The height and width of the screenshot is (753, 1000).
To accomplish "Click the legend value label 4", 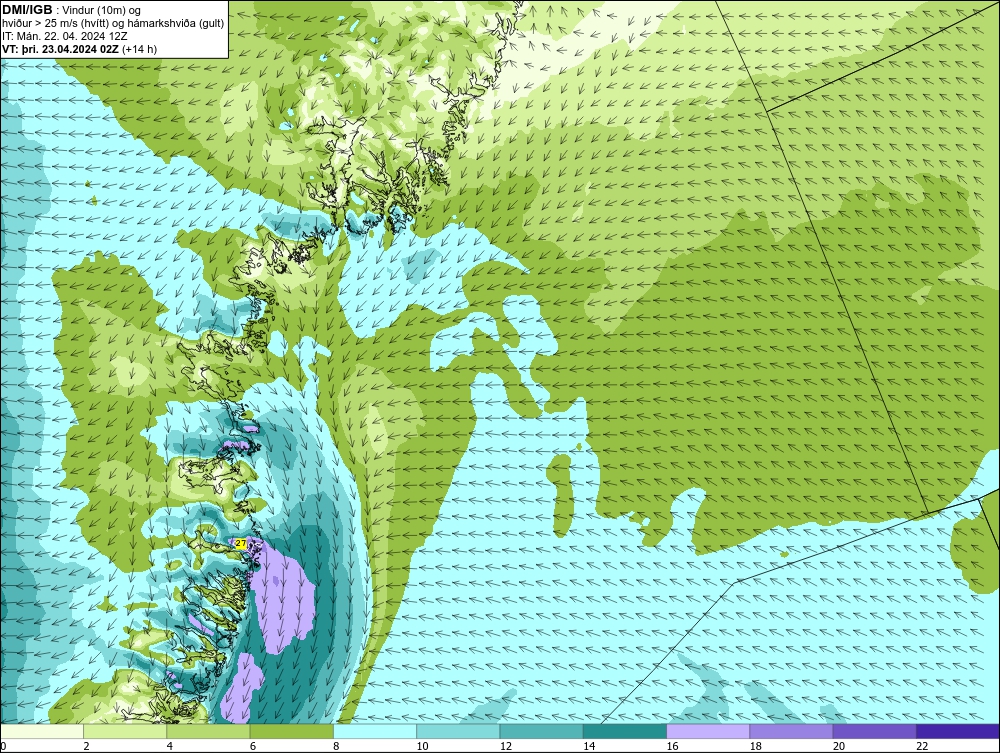I will pyautogui.click(x=169, y=746).
